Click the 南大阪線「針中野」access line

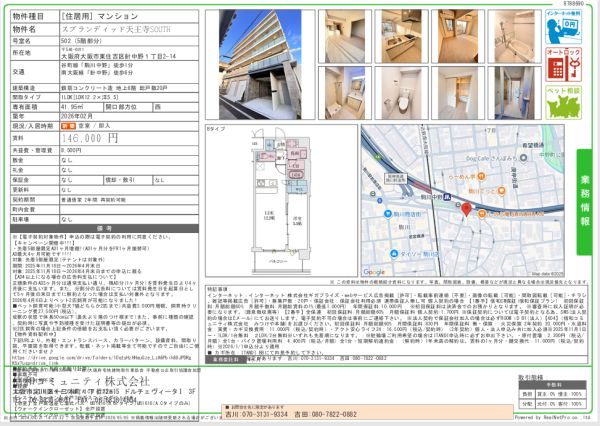[x=97, y=72]
